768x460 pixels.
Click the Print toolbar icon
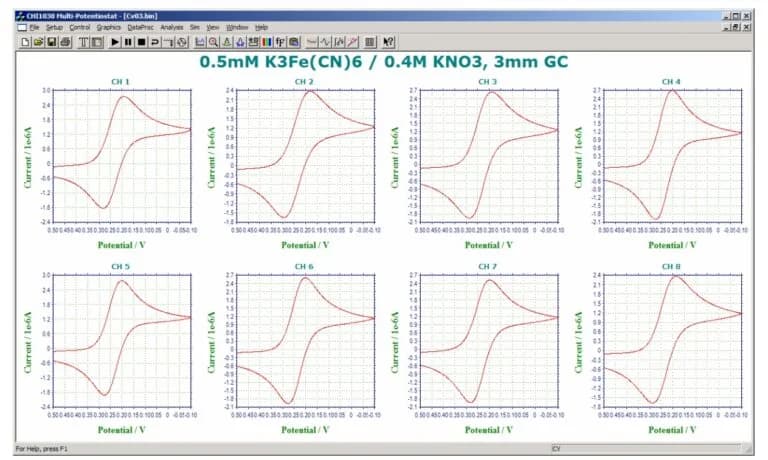pos(64,41)
